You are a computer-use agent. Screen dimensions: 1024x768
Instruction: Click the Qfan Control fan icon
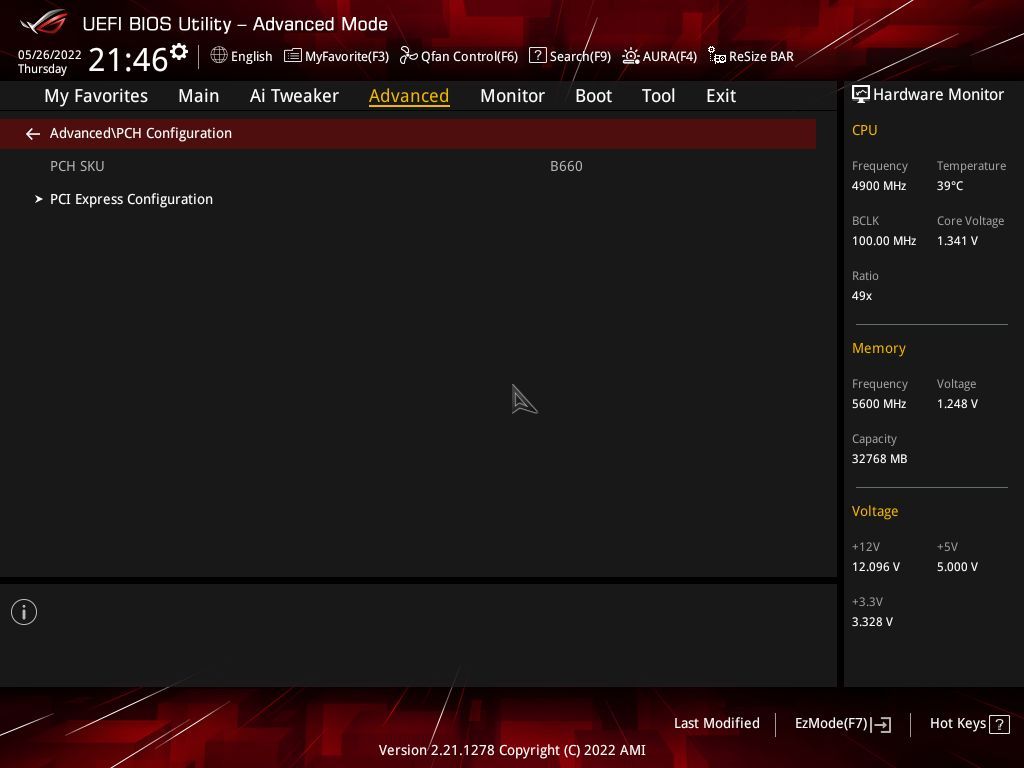408,56
